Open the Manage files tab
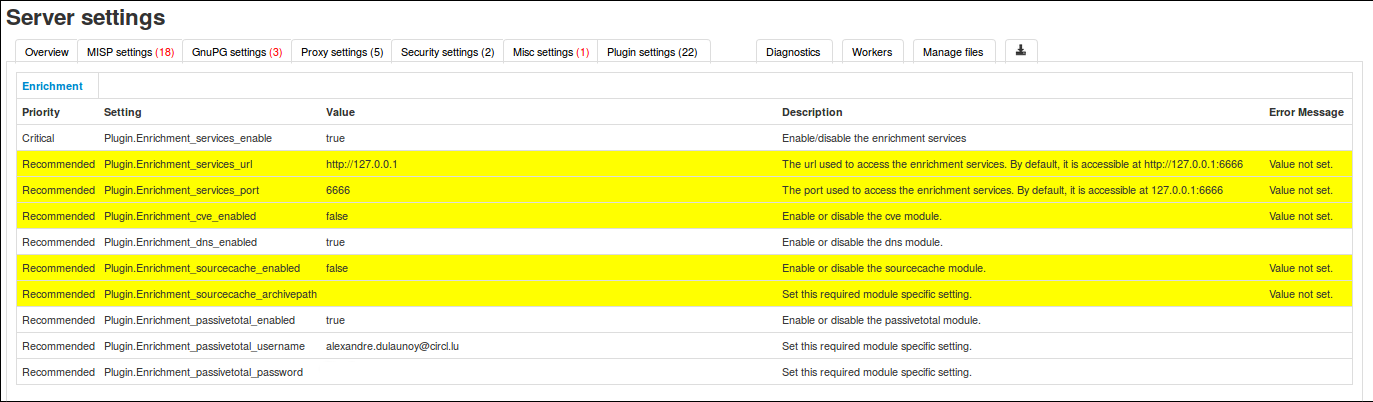Image resolution: width=1373 pixels, height=402 pixels. tap(952, 52)
